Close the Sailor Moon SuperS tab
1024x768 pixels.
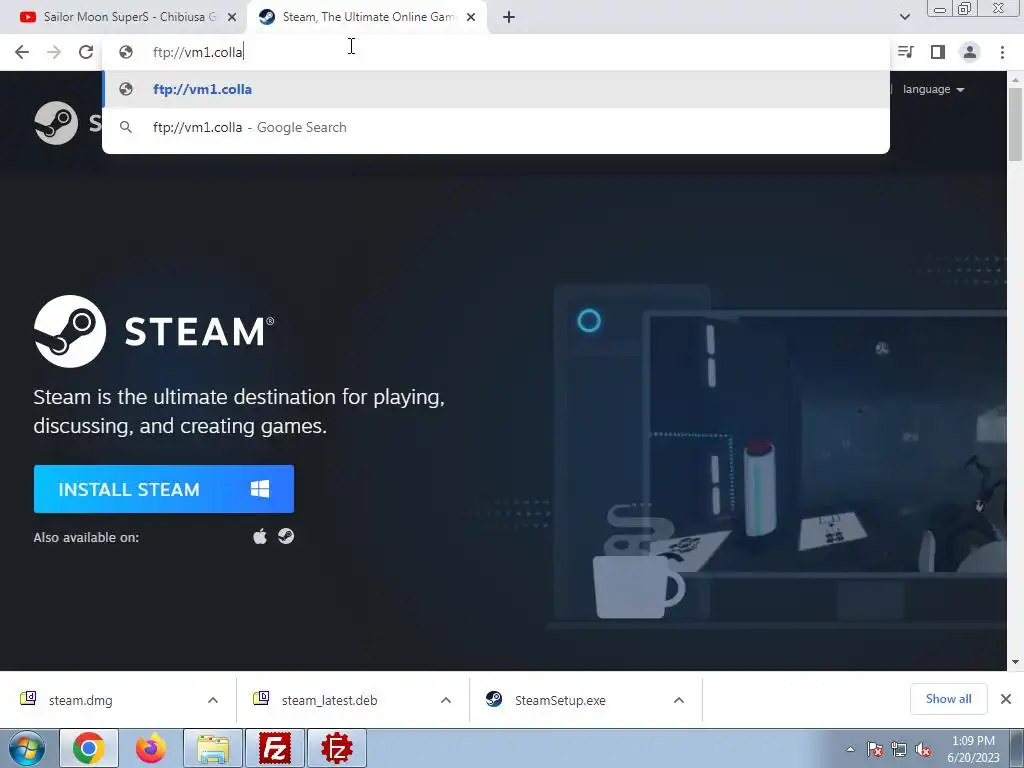click(x=232, y=18)
